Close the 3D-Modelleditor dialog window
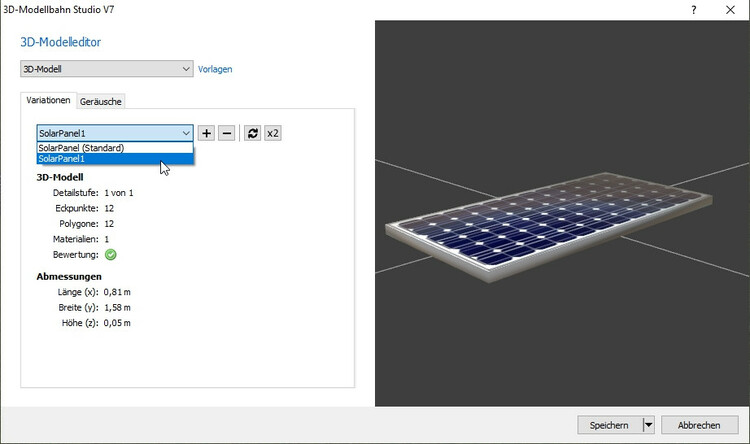The height and width of the screenshot is (444, 750). (x=732, y=8)
